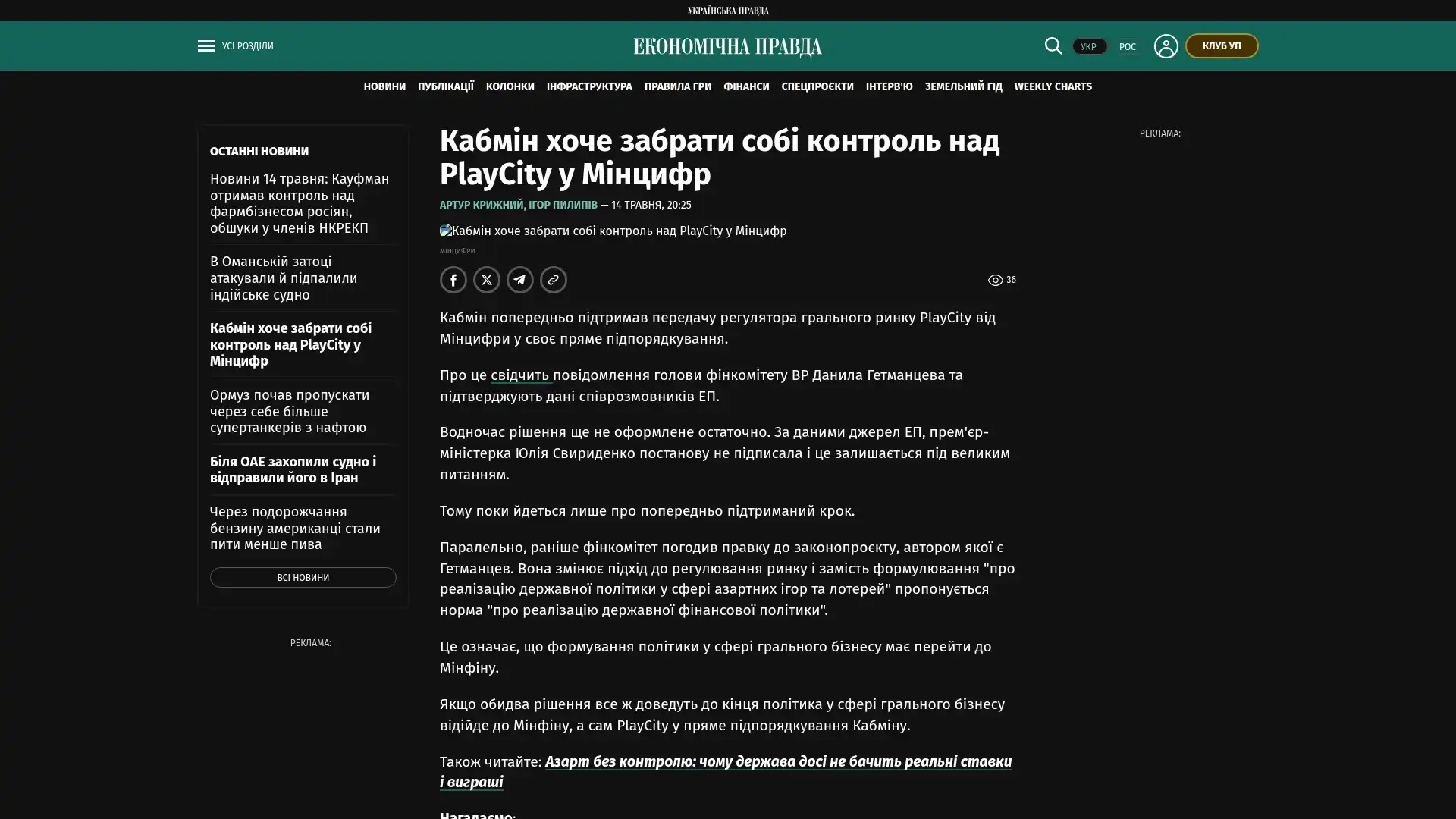The width and height of the screenshot is (1456, 819).
Task: Open the Інфраструктура section
Action: click(589, 87)
